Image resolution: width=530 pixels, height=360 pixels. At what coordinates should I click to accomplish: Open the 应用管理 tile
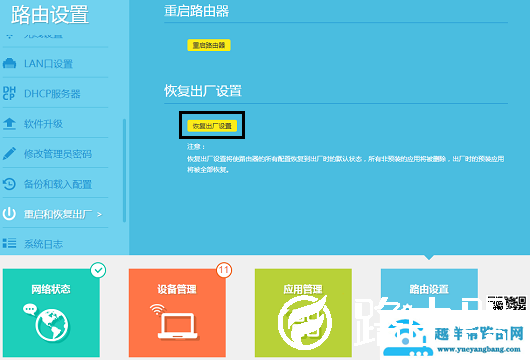303,313
